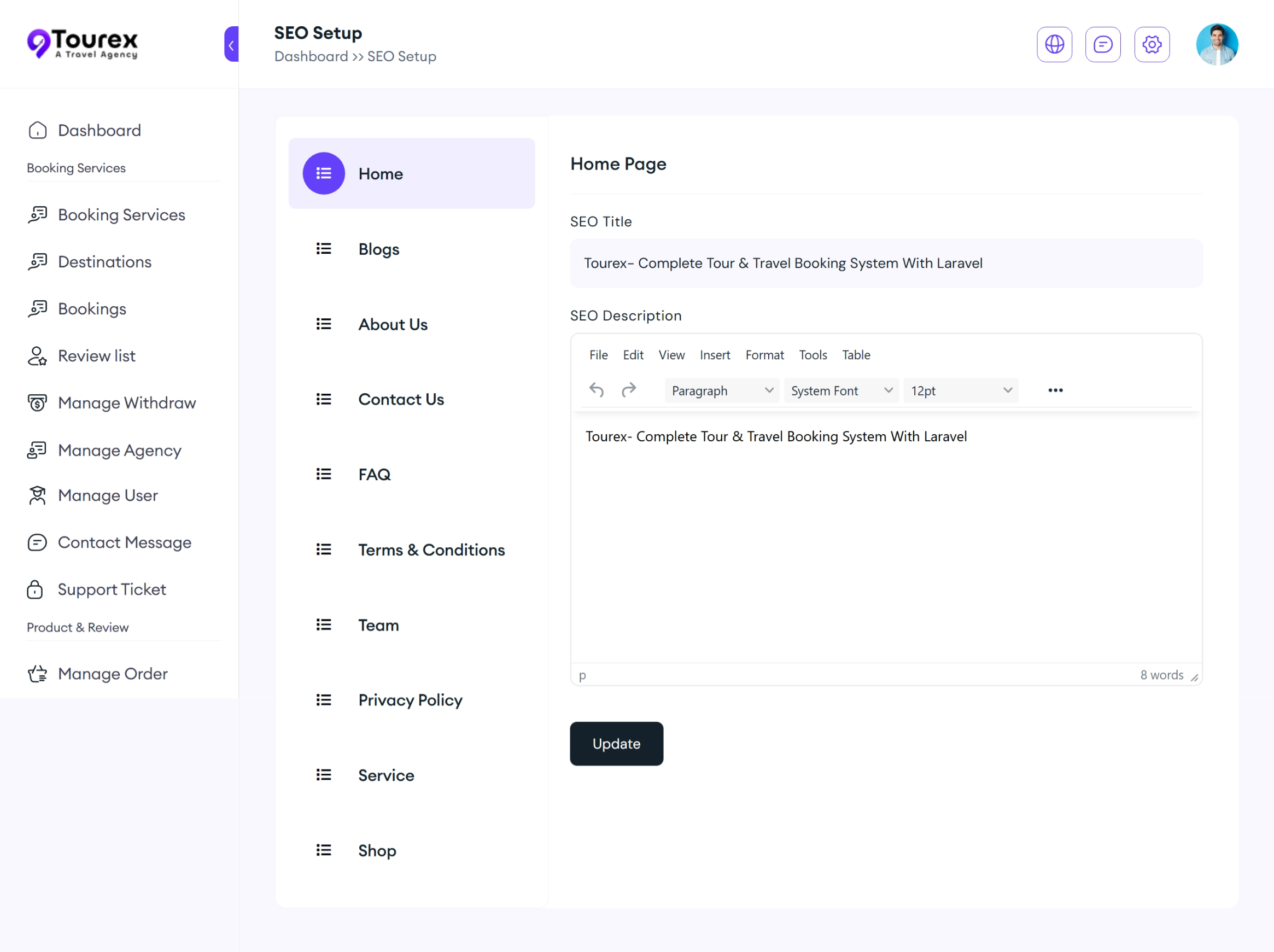This screenshot has height=952, width=1274.
Task: Click the user profile avatar
Action: pos(1217,44)
